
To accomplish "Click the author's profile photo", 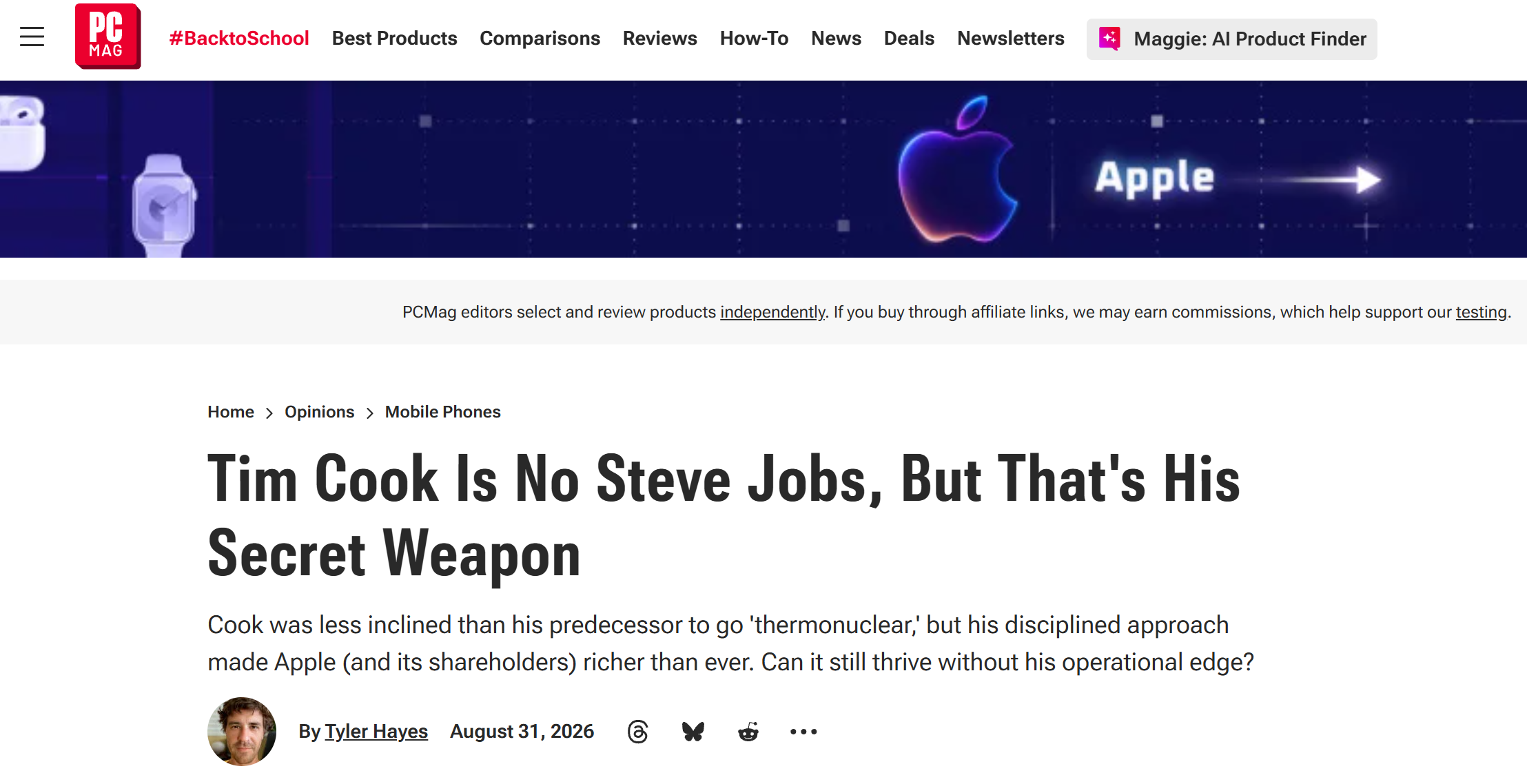I will click(x=242, y=732).
